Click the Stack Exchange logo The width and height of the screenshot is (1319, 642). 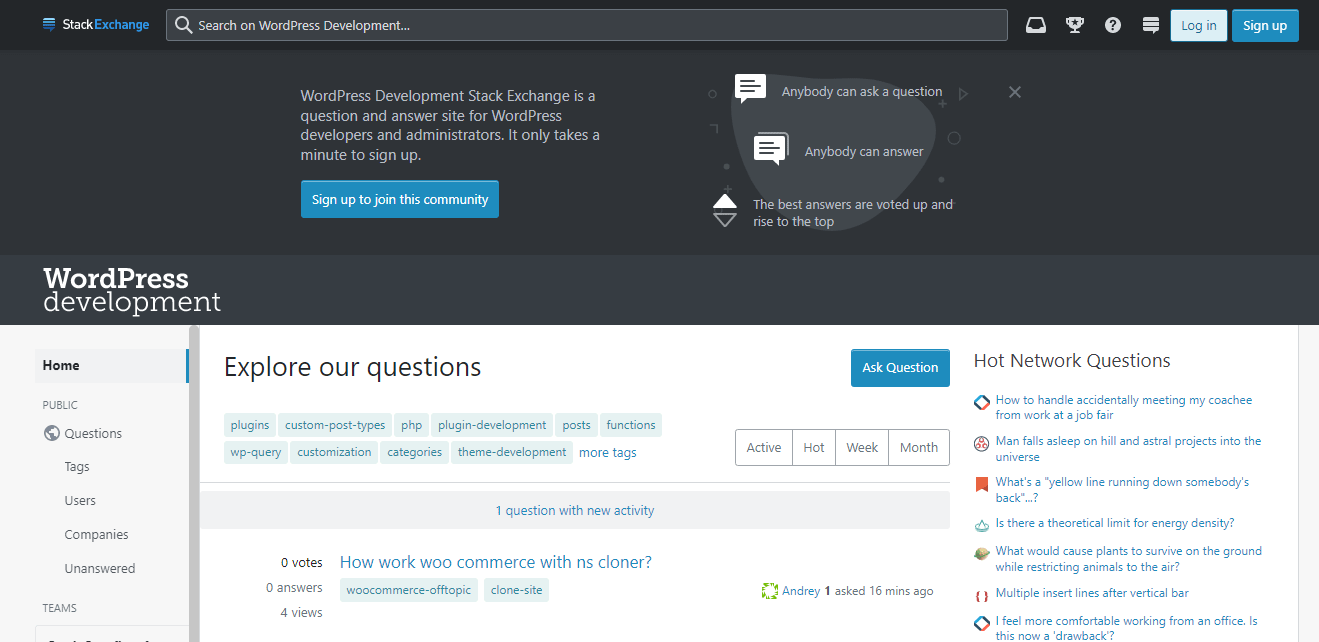pyautogui.click(x=95, y=24)
